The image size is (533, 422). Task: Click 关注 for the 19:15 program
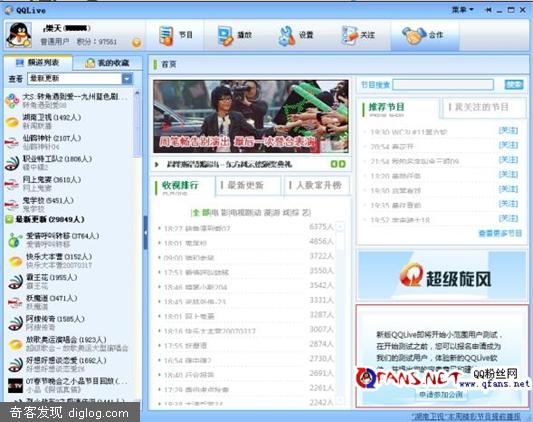[508, 204]
